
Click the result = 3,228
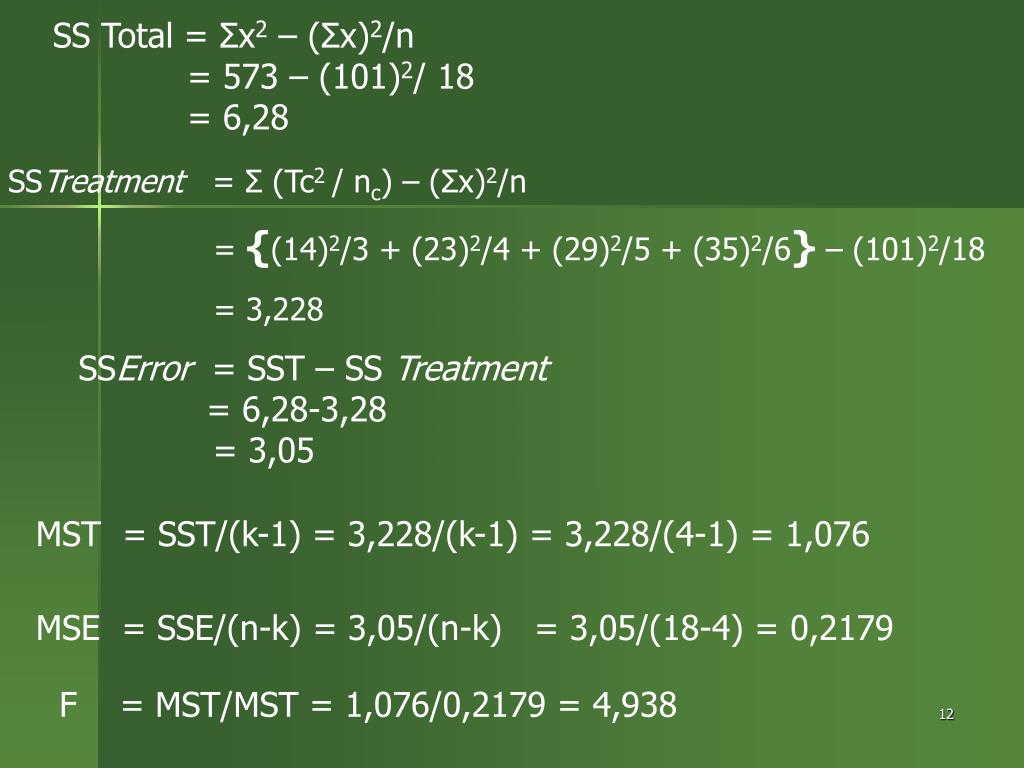pyautogui.click(x=269, y=310)
